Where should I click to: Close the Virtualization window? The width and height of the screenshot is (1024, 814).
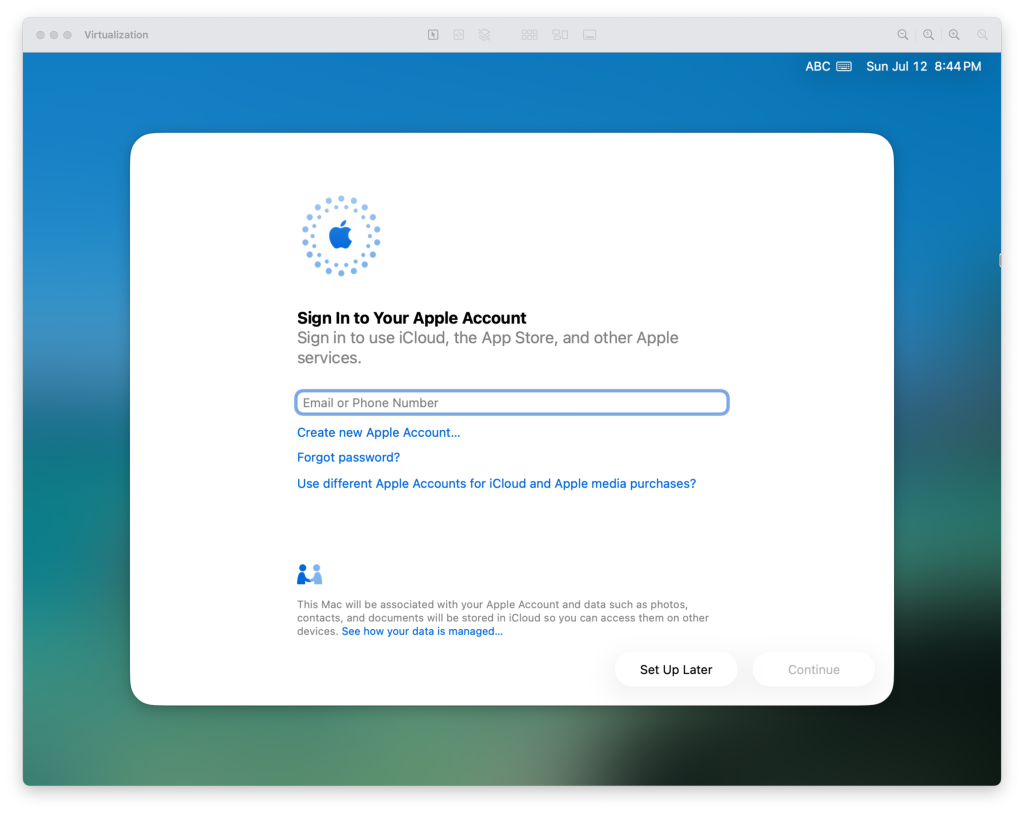[x=40, y=35]
